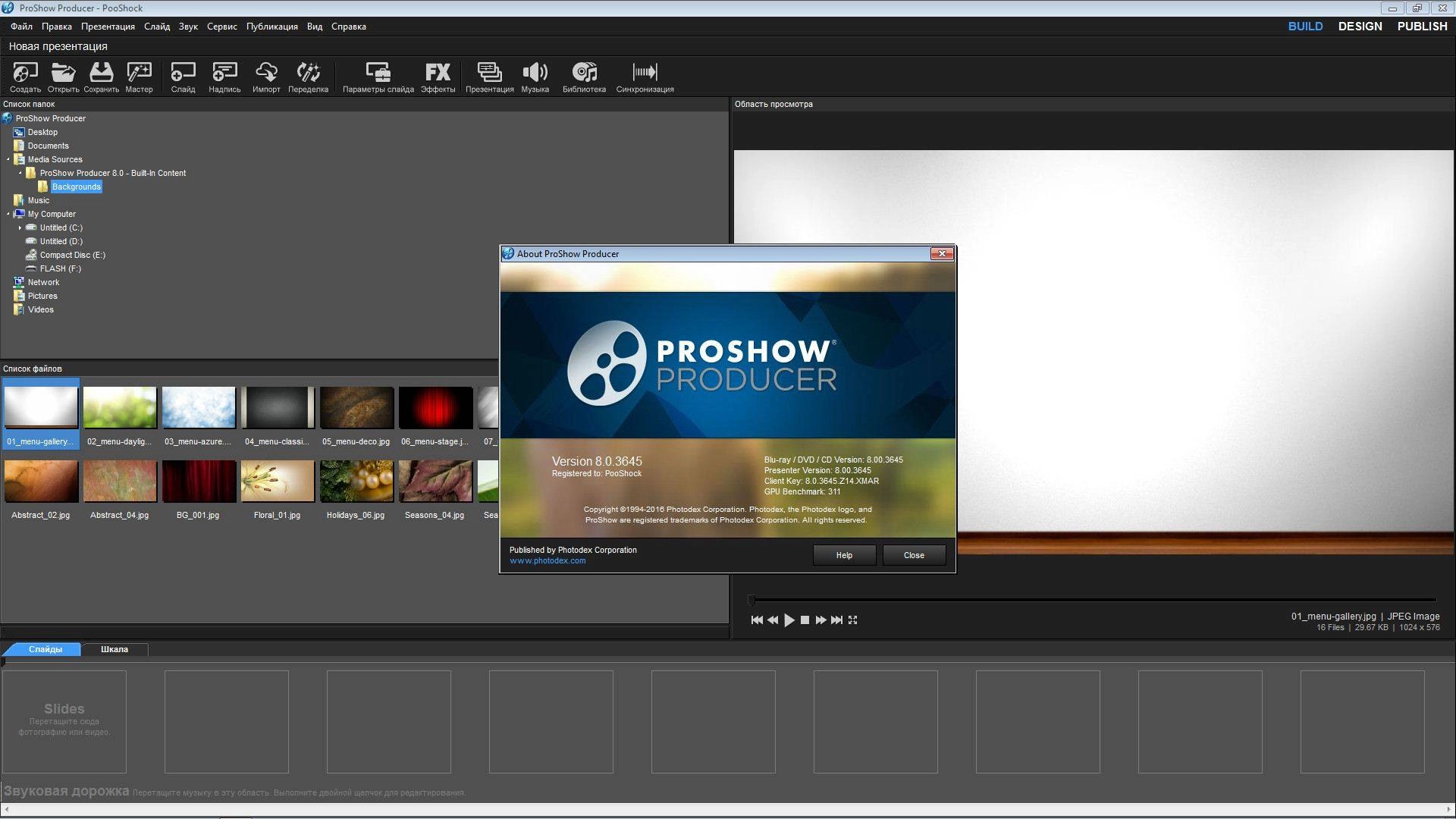Click the preview seek bar

[x=1093, y=600]
